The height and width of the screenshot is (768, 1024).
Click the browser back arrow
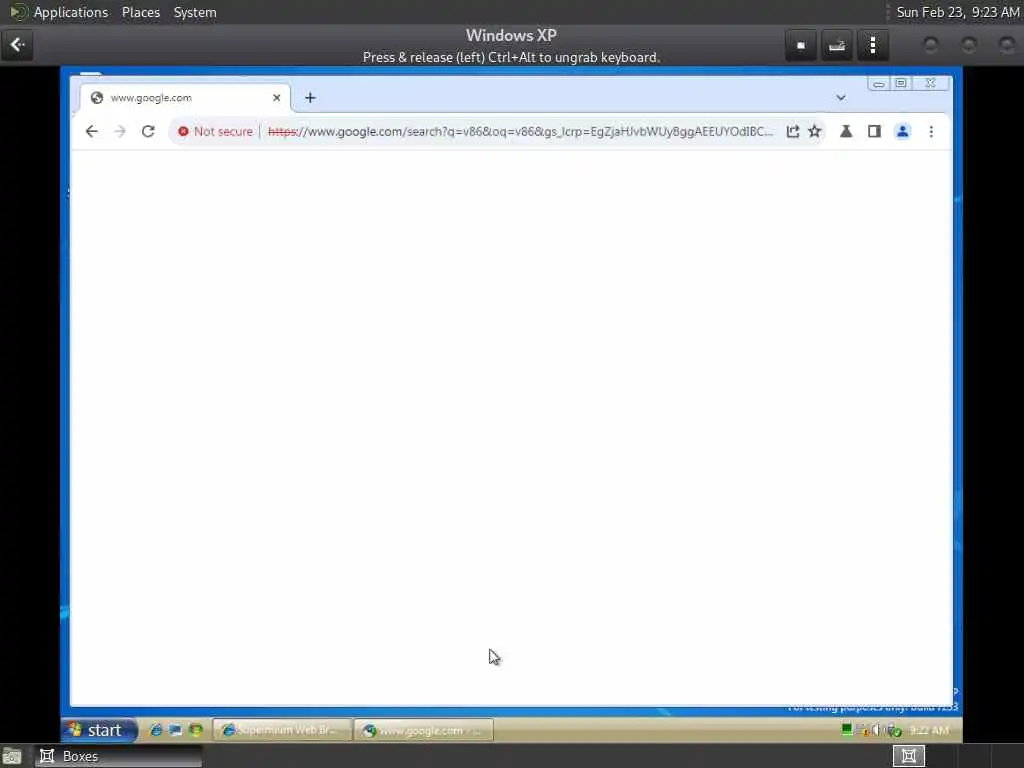[x=91, y=132]
